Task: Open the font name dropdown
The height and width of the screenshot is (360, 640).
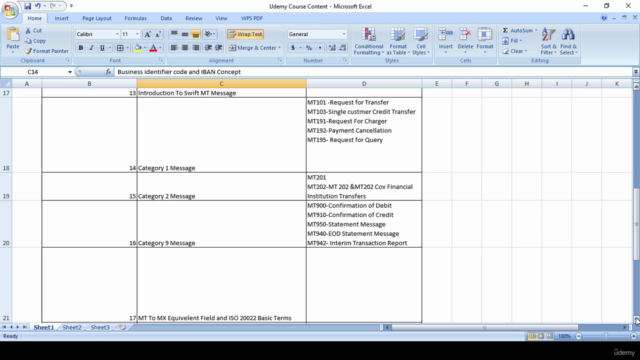Action: (117, 34)
